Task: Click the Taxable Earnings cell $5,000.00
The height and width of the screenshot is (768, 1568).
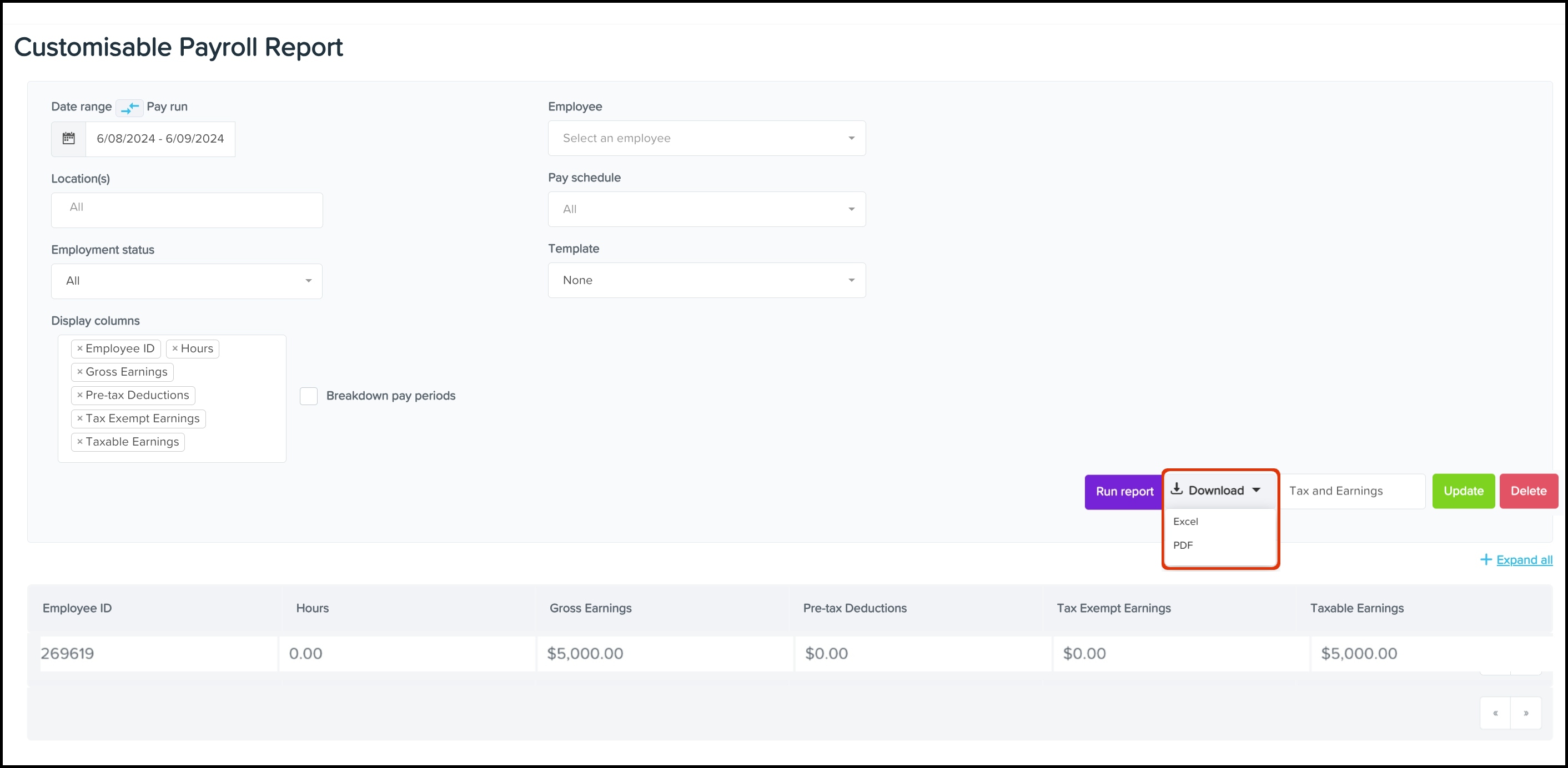Action: [1431, 654]
